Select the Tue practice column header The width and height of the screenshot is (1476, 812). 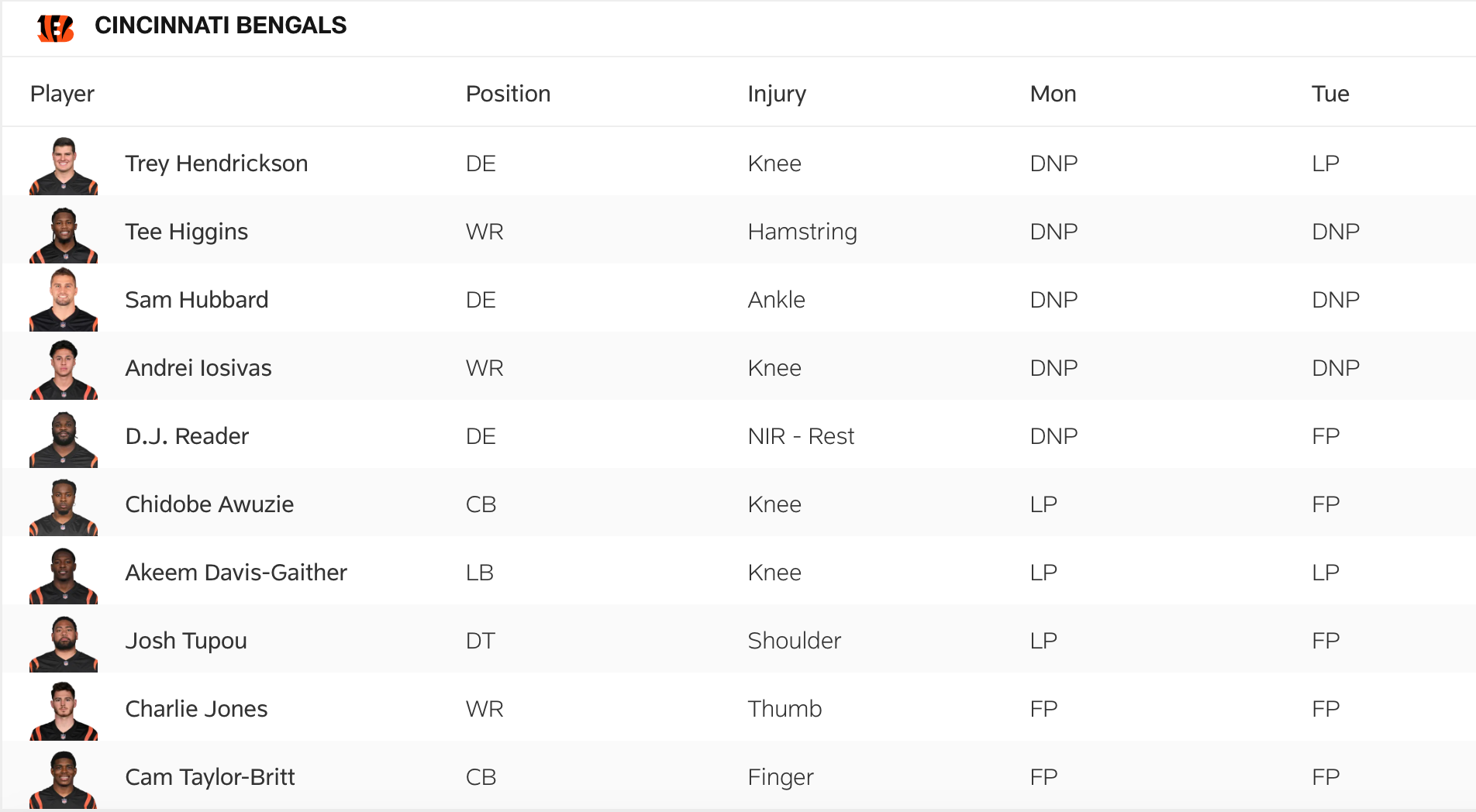1330,94
